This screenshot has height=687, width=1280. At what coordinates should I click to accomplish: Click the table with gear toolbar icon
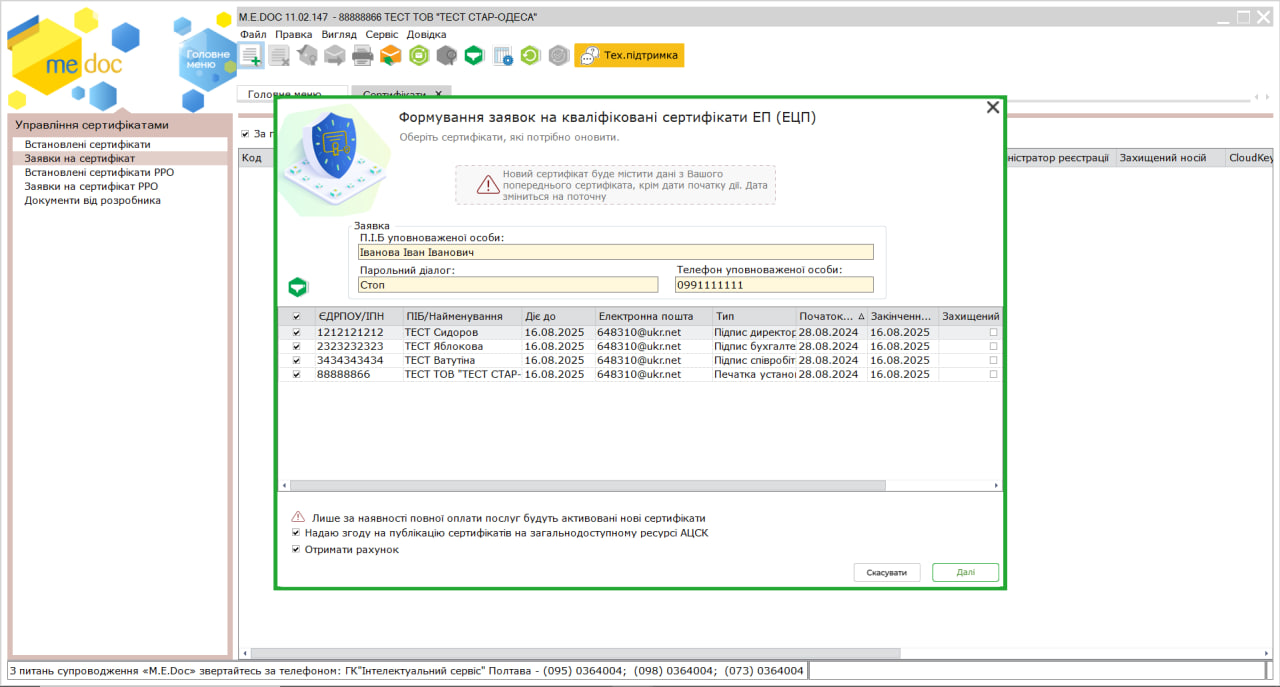(503, 56)
